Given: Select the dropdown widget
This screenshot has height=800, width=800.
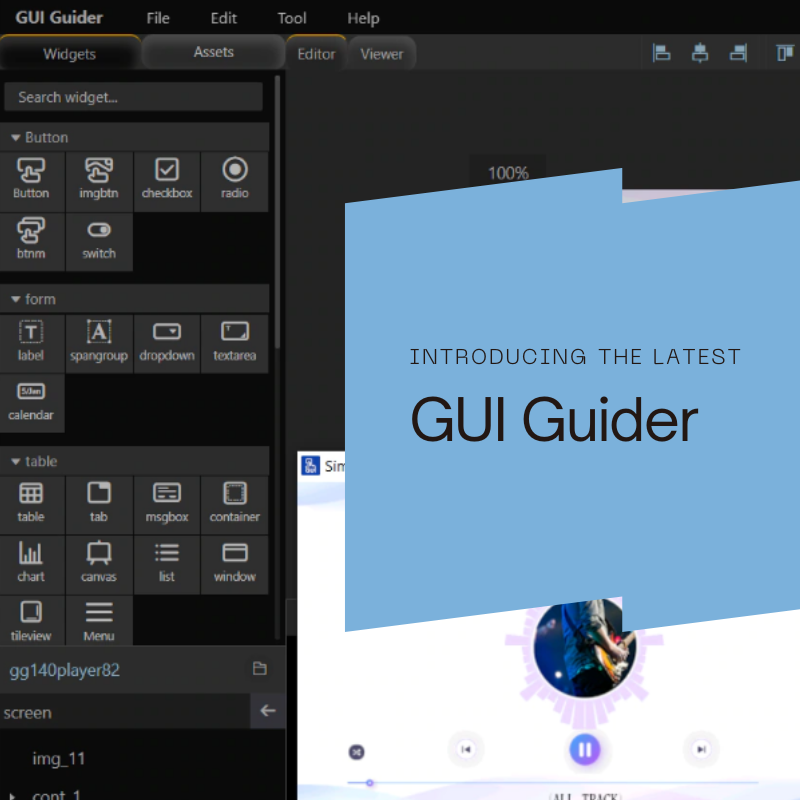Looking at the screenshot, I should coord(167,343).
